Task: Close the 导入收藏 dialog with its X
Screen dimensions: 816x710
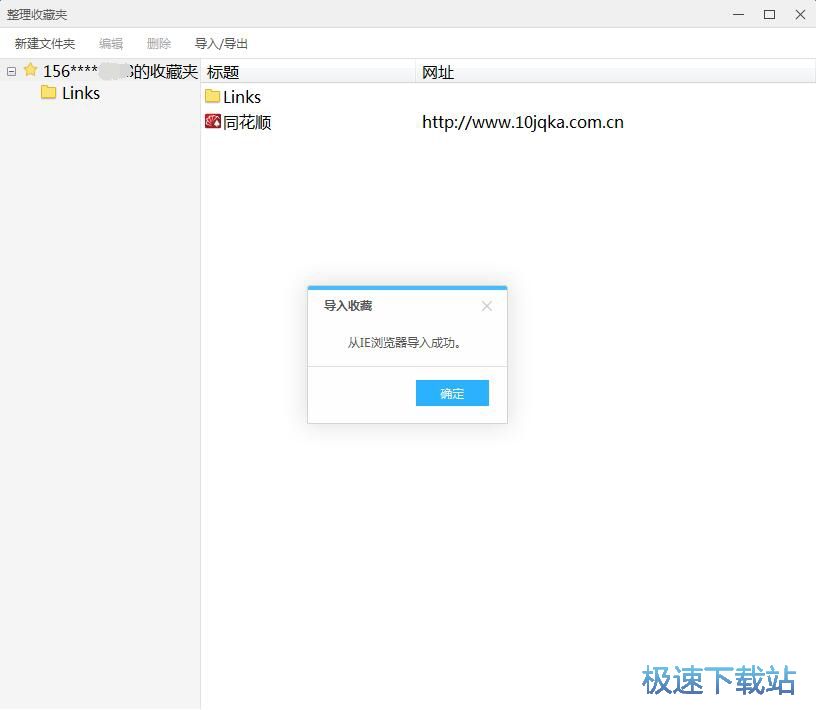Action: 487,306
